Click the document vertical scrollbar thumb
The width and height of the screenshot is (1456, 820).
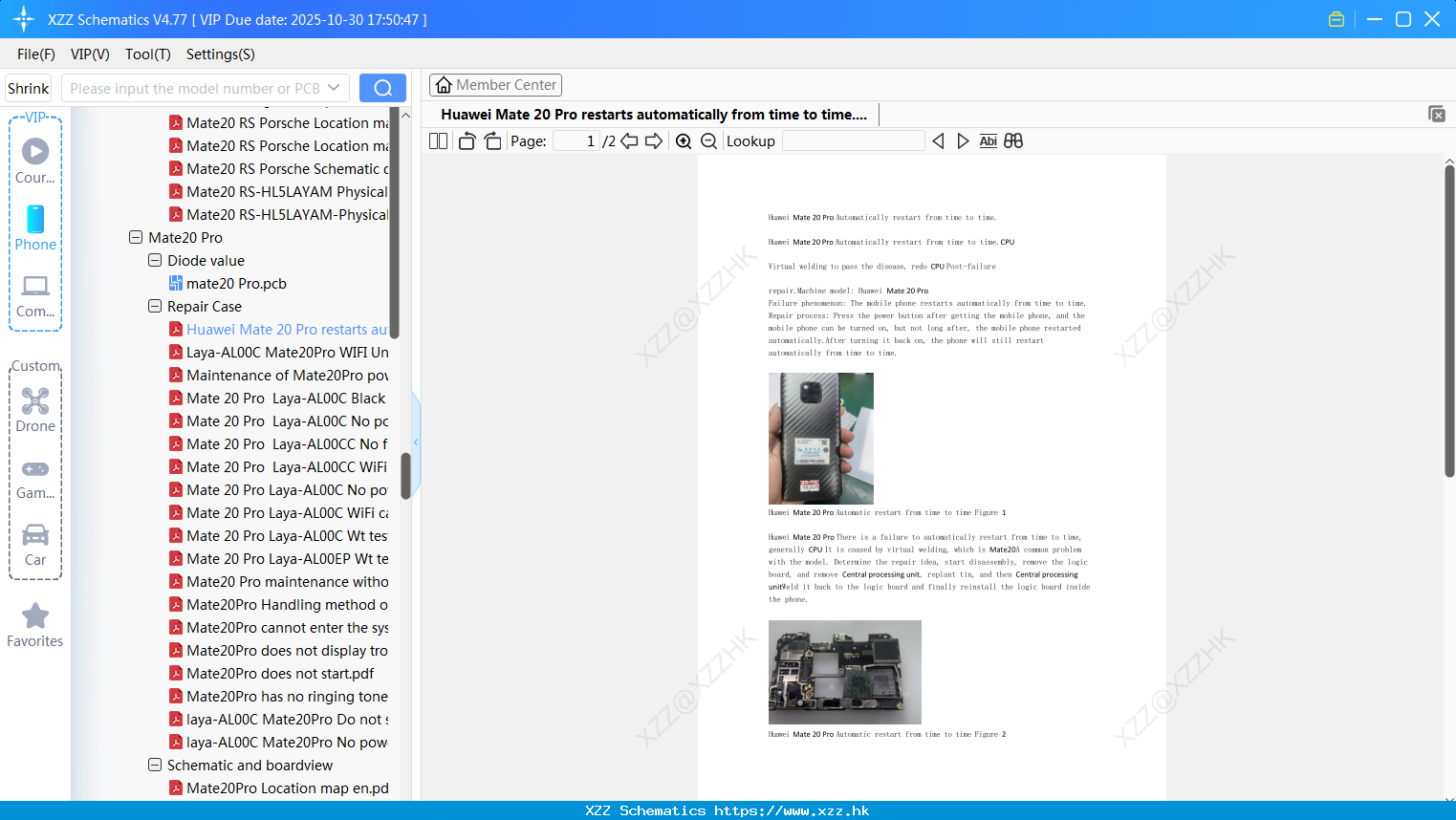point(1449,320)
